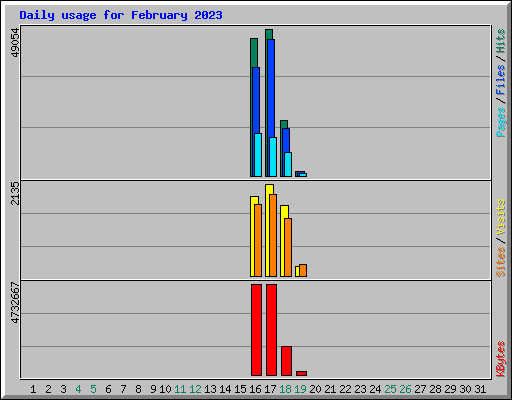This screenshot has height=400, width=512.
Task: Click the cyan Pages bar for day 16
Action: 258,155
